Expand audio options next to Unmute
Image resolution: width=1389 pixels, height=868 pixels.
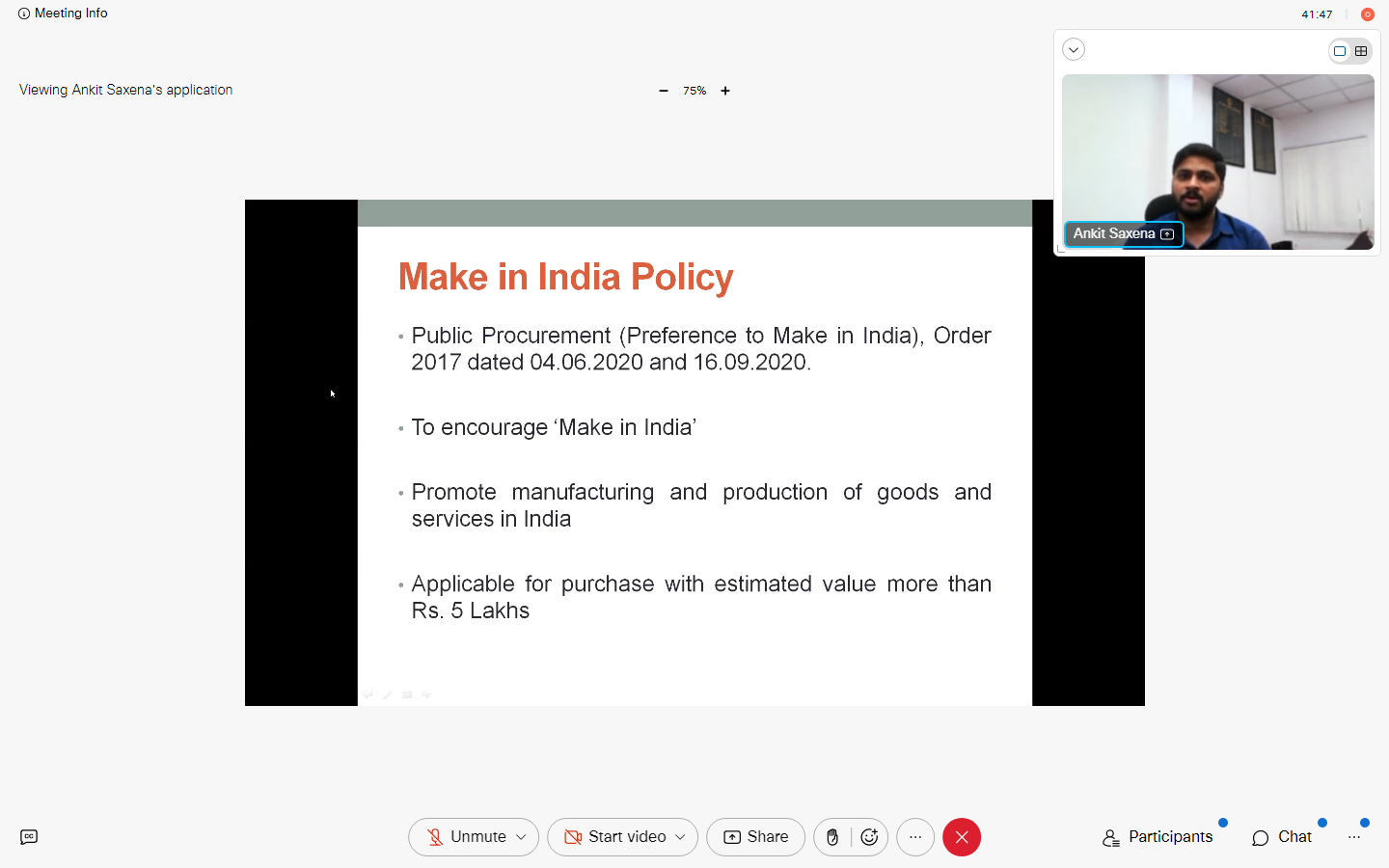point(522,837)
